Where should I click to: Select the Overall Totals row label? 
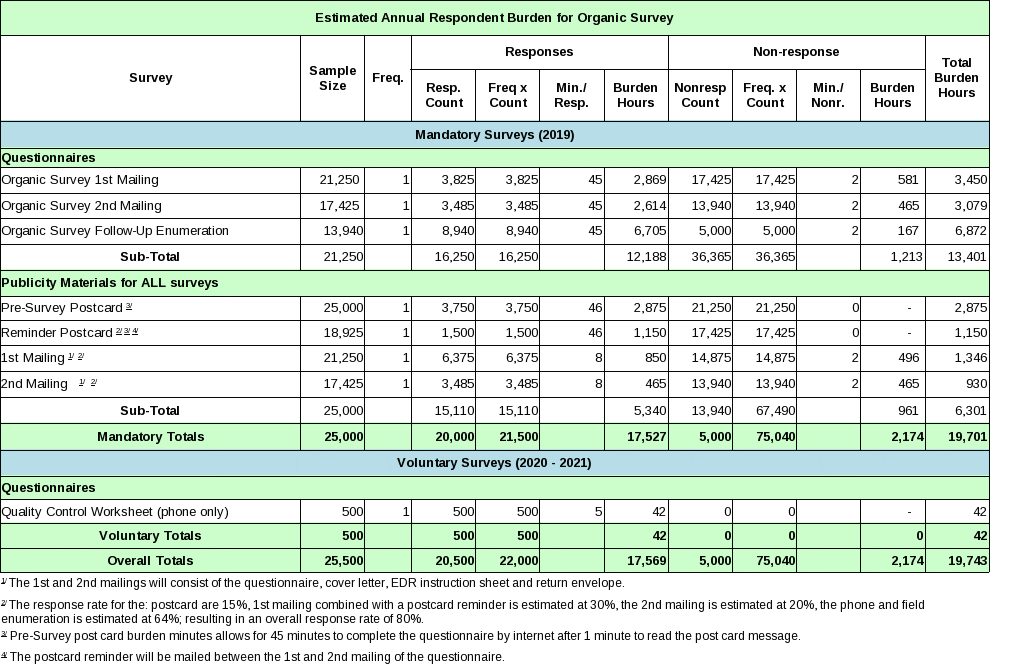click(x=150, y=561)
